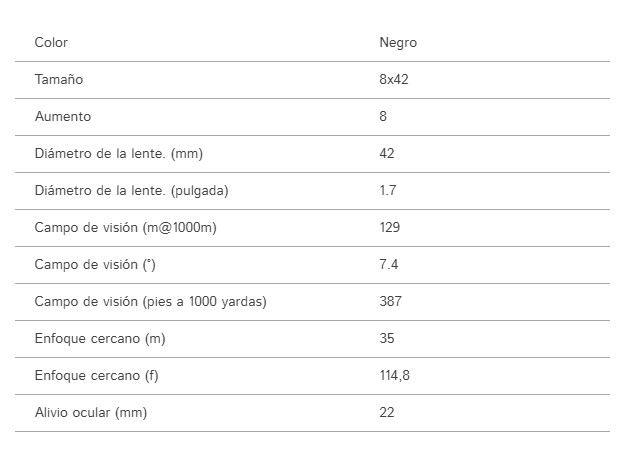
Task: Select Campo de visión (°) label
Action: coord(95,265)
